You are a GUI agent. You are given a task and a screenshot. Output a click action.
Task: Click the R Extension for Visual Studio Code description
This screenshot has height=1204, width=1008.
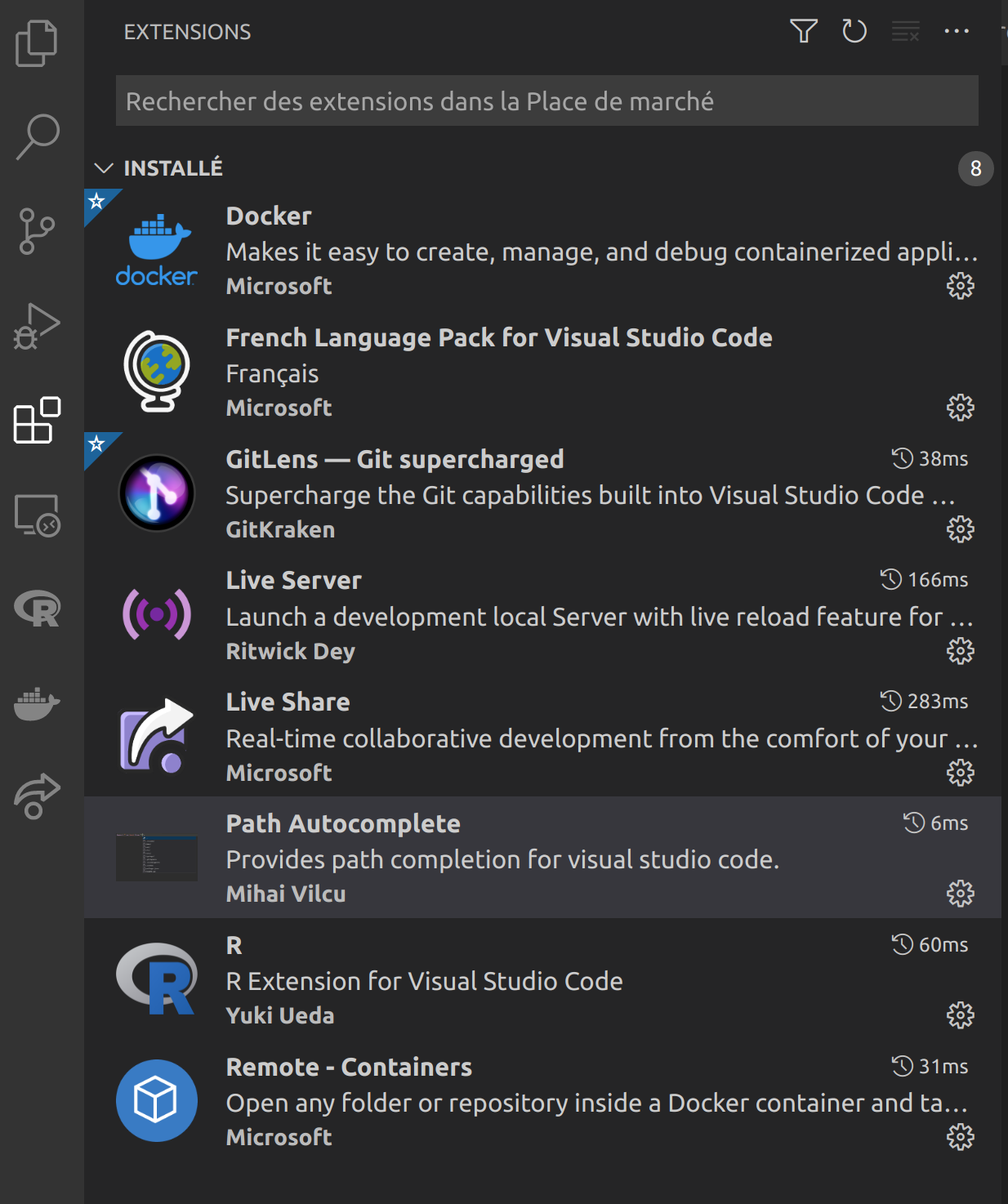tap(425, 981)
